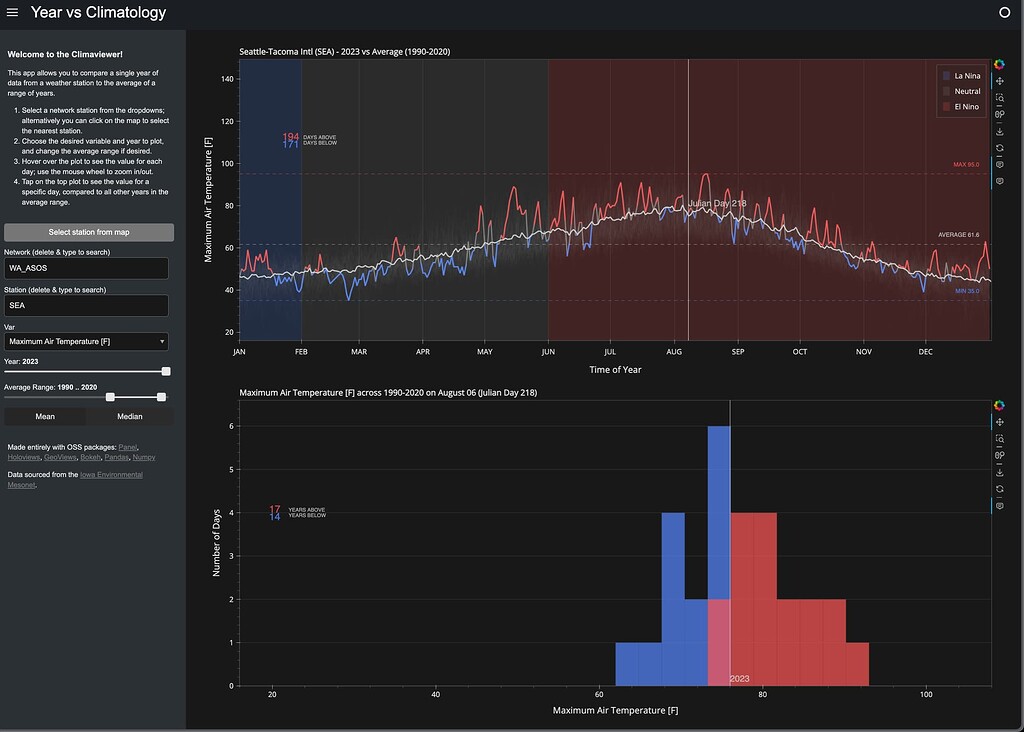The height and width of the screenshot is (732, 1024).
Task: Open the hamburger sidebar menu
Action: [x=12, y=13]
